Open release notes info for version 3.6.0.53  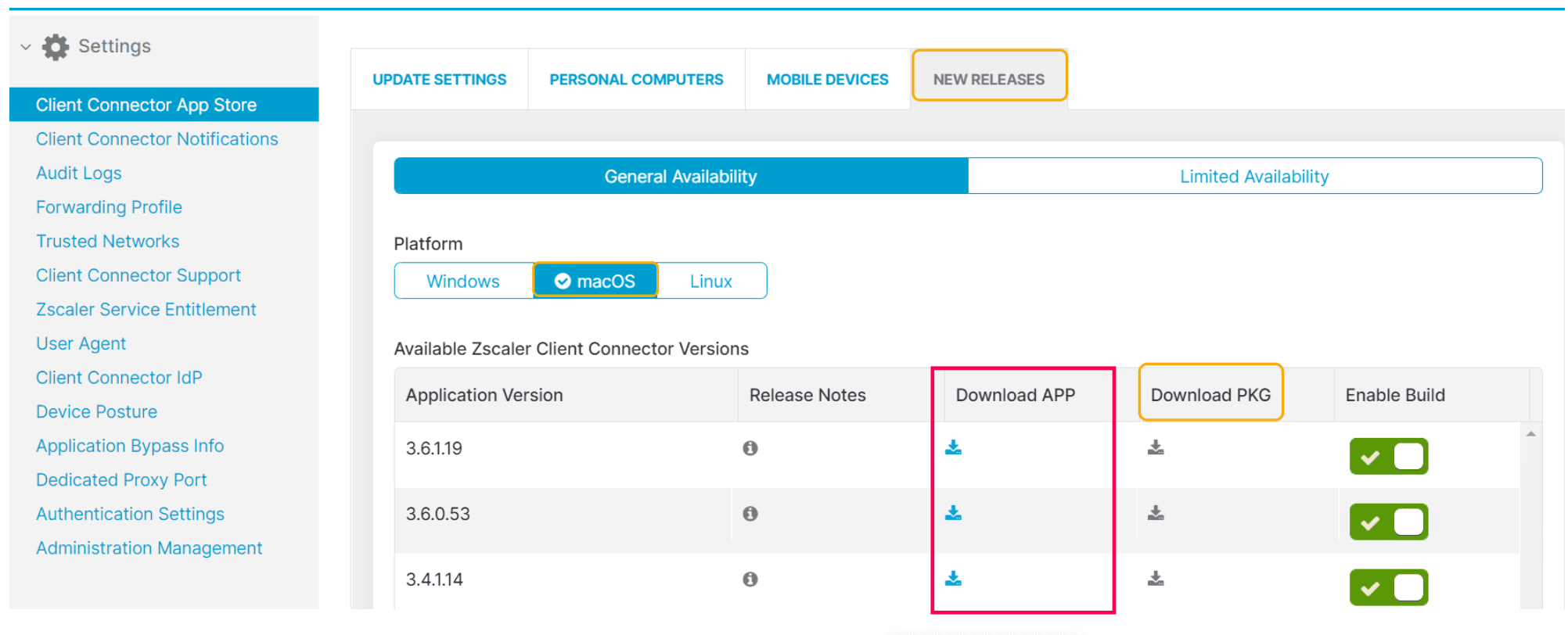[x=750, y=514]
